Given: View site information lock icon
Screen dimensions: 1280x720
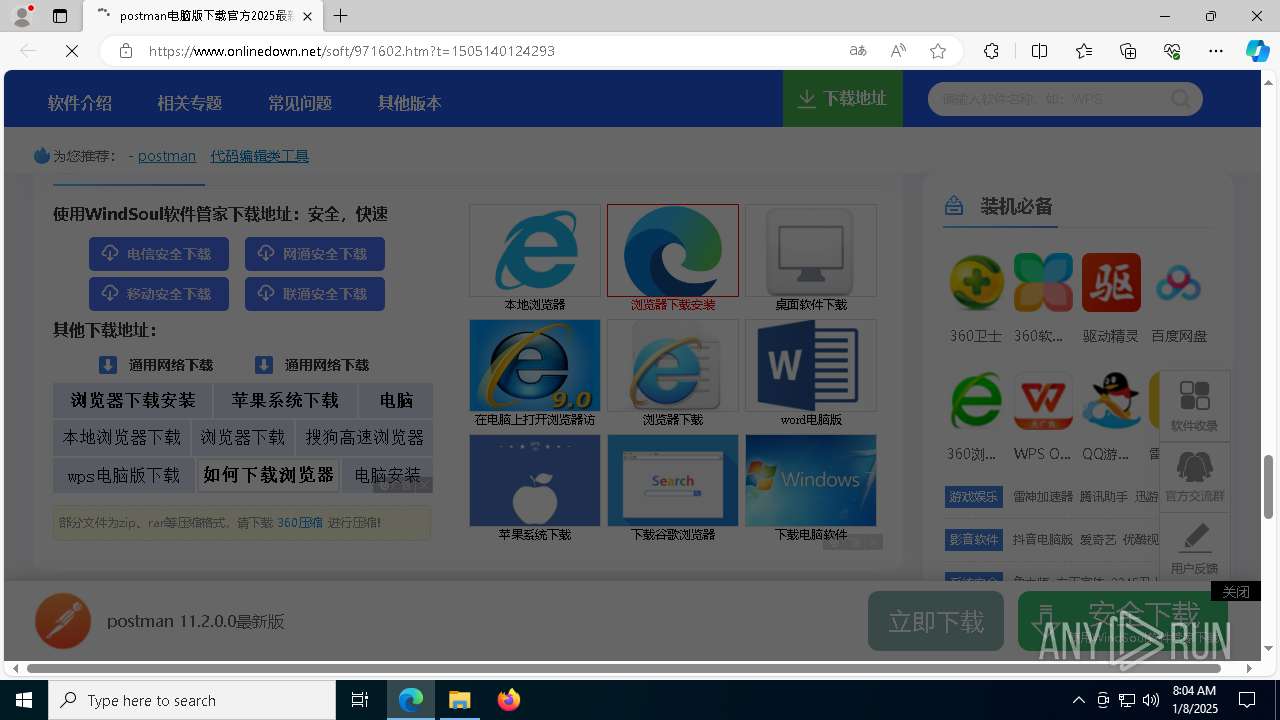Looking at the screenshot, I should (x=126, y=51).
